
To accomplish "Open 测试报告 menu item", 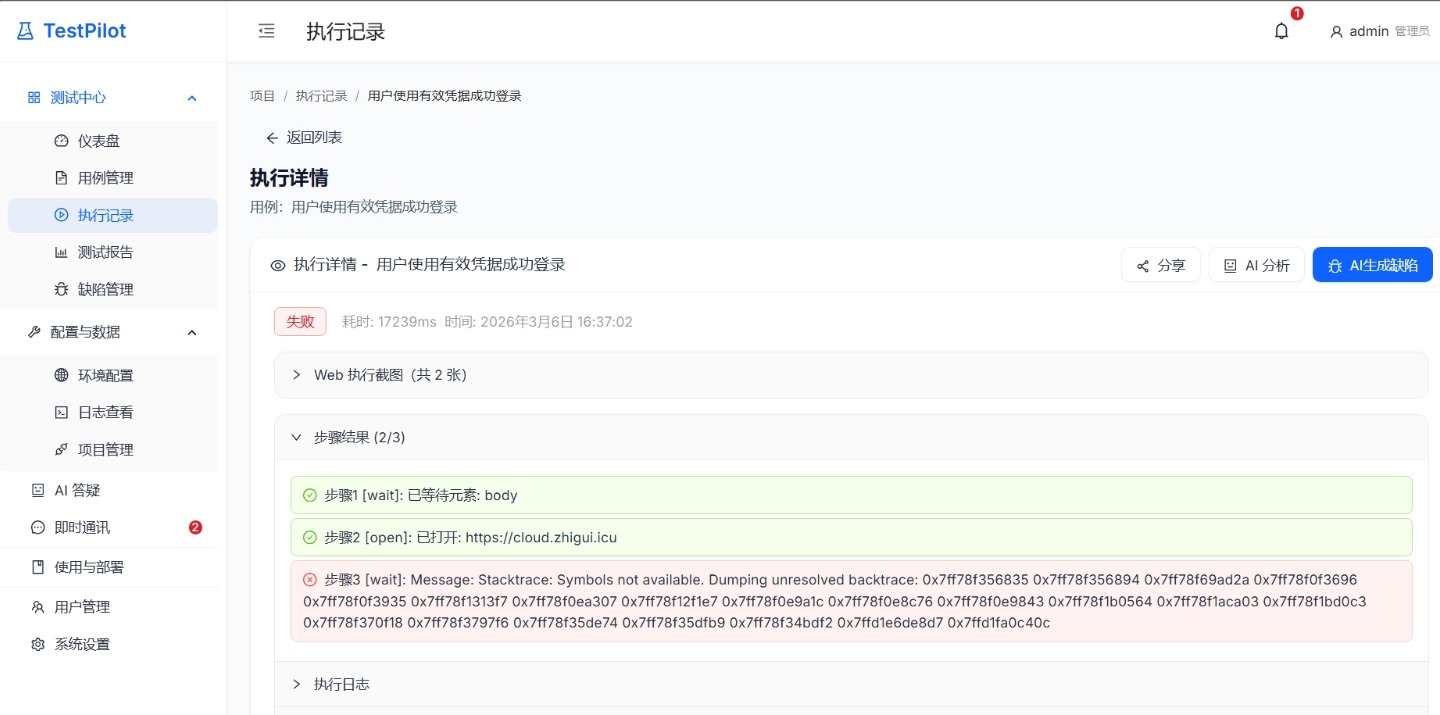I will pos(113,252).
